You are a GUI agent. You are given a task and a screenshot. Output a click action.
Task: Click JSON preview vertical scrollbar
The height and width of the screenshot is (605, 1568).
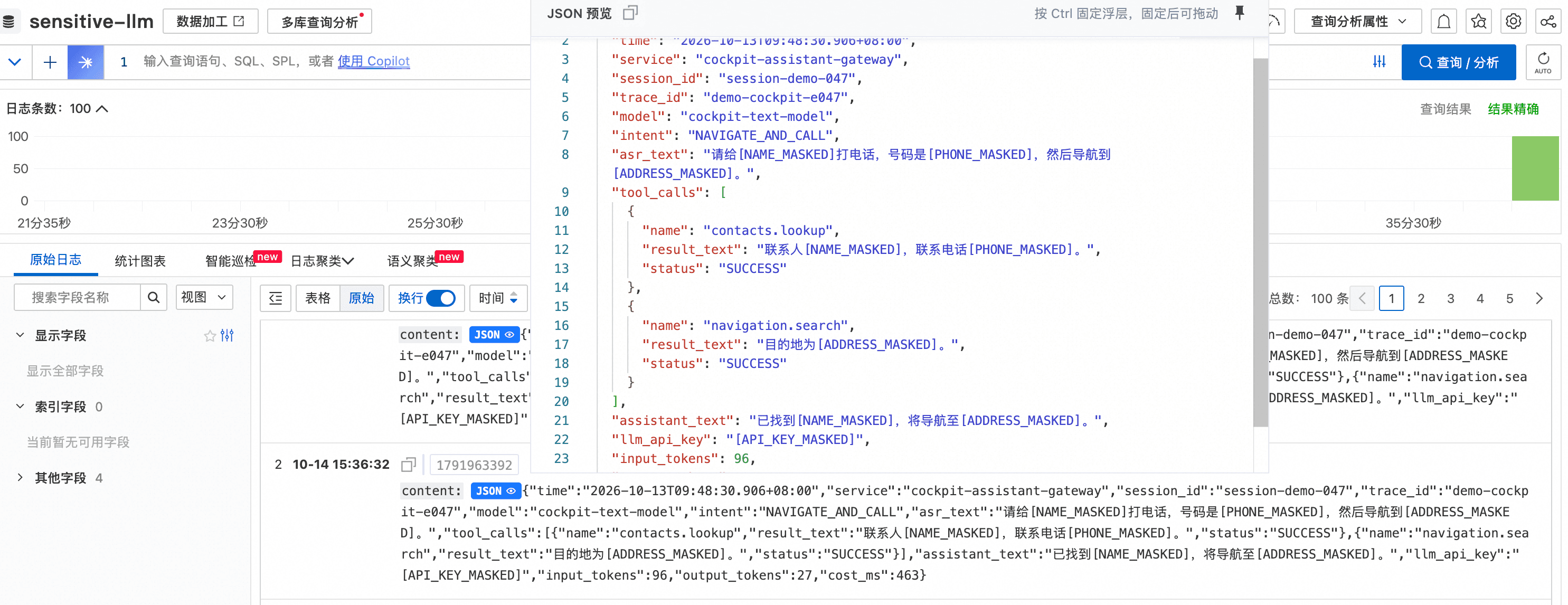[x=1261, y=242]
